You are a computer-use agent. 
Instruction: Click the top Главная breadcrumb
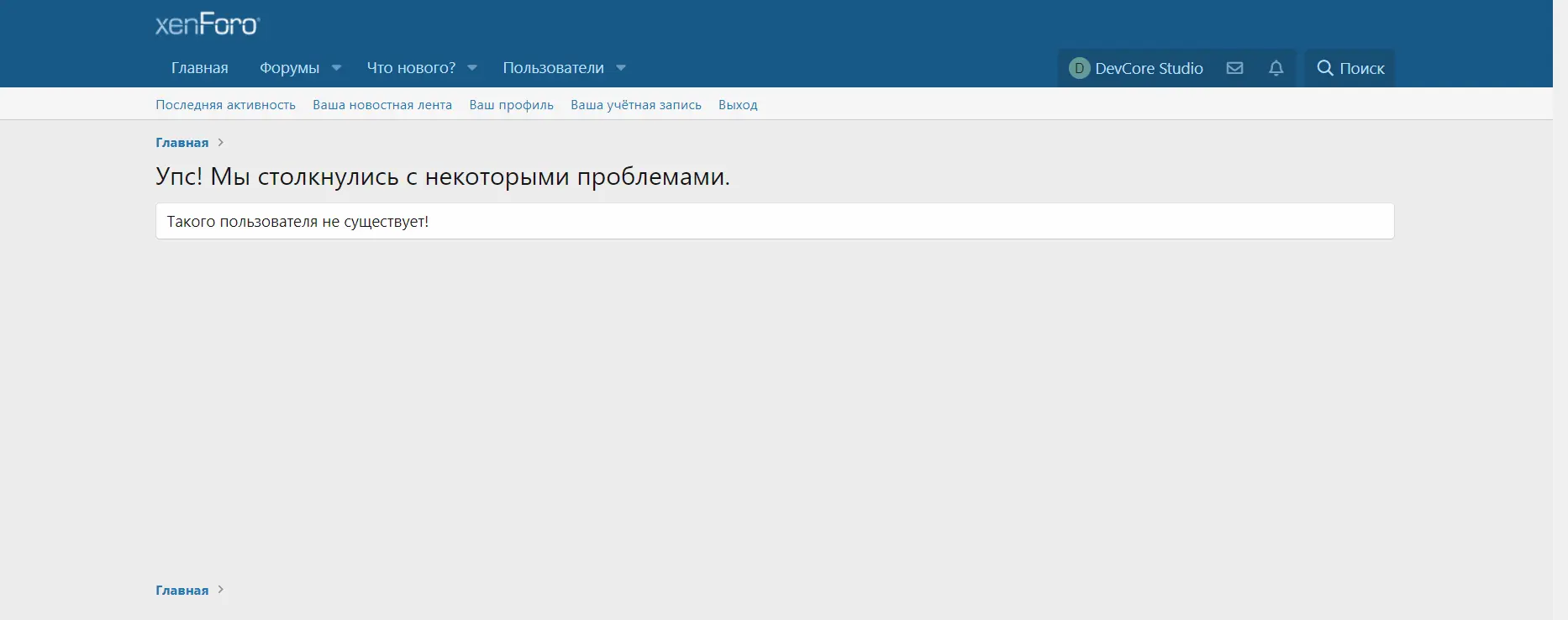182,143
